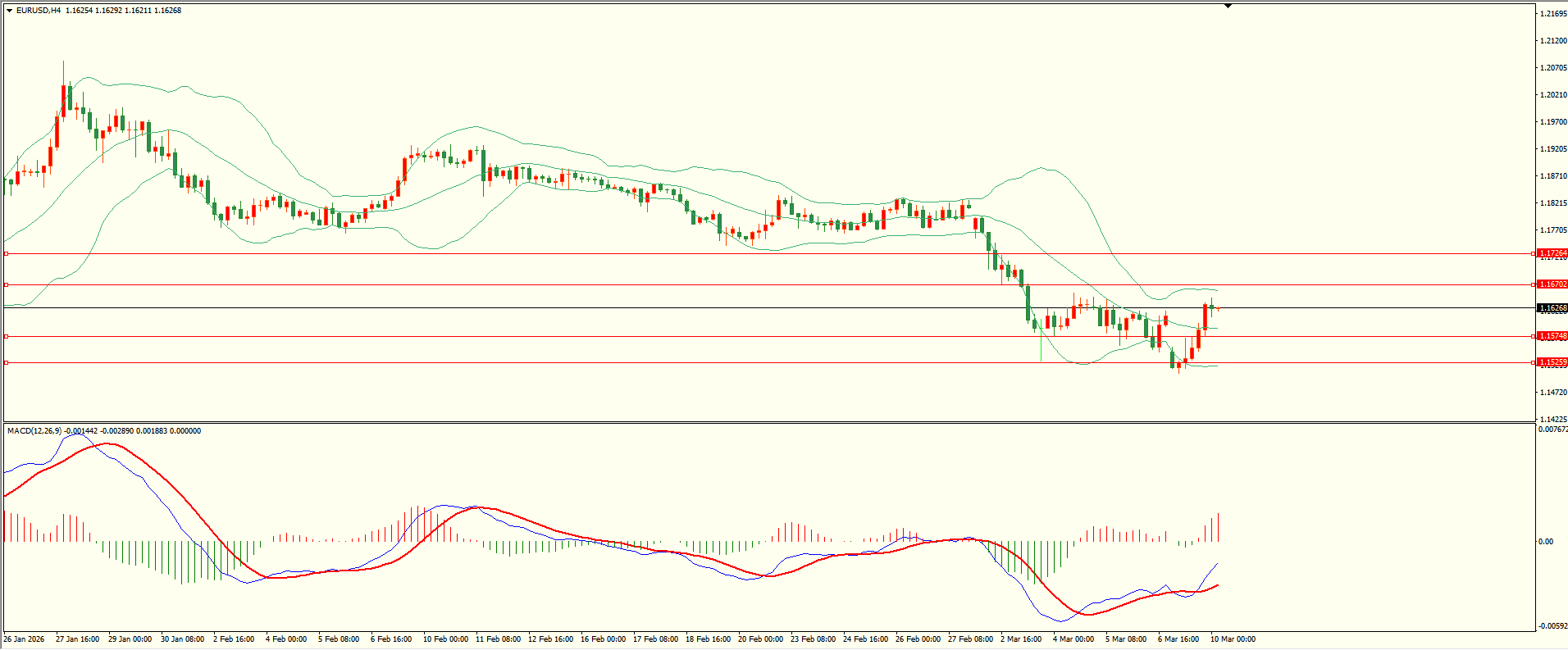Click left anchor handle of 1.17264 line
Viewport: 1568px width, 650px height.
[7, 253]
